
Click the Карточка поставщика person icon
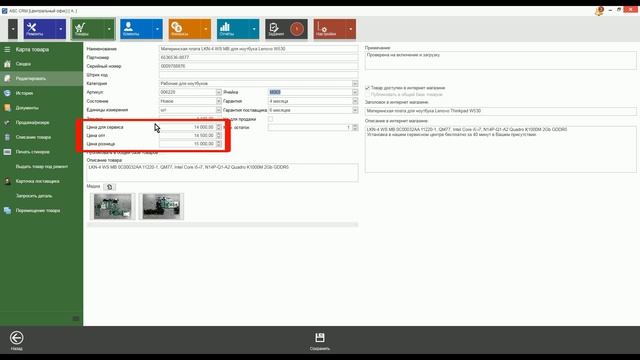[x=7, y=181]
